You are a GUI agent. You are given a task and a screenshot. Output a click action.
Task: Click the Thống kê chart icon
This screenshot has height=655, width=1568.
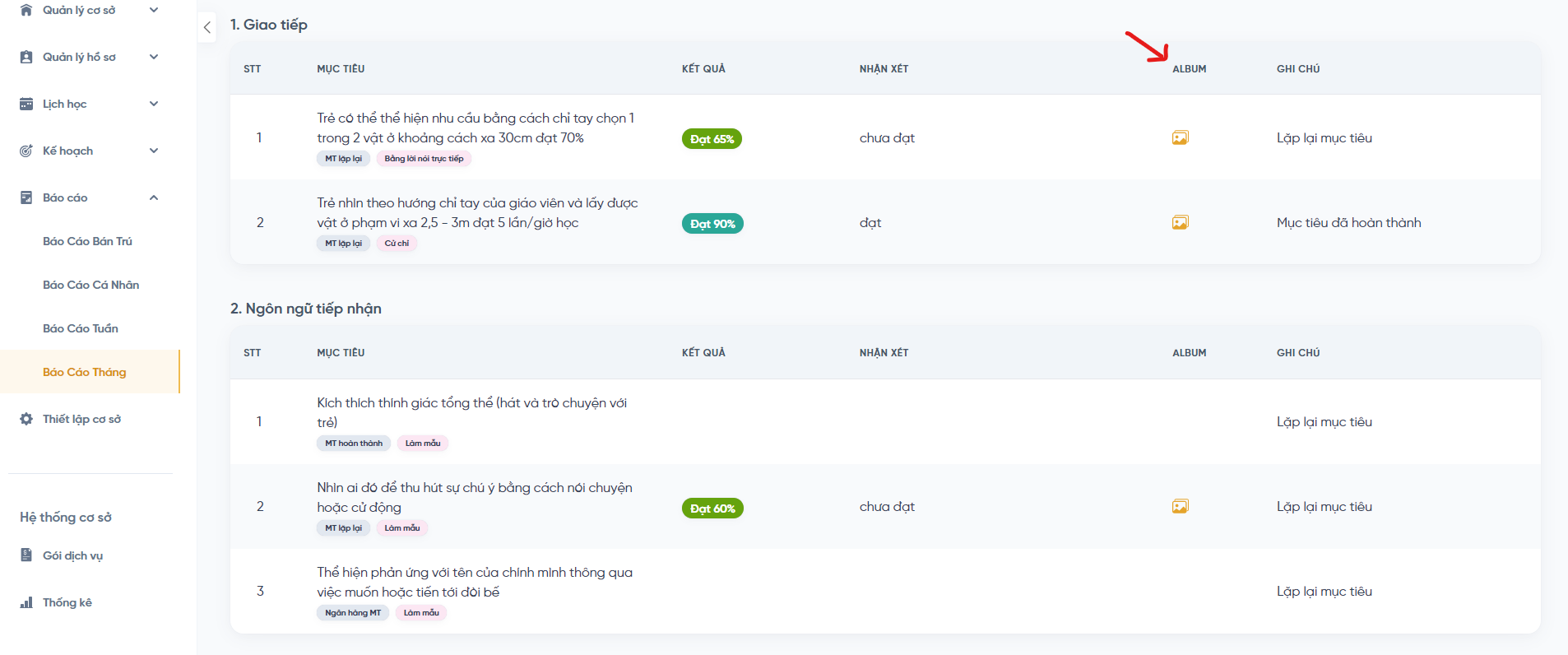coord(26,602)
